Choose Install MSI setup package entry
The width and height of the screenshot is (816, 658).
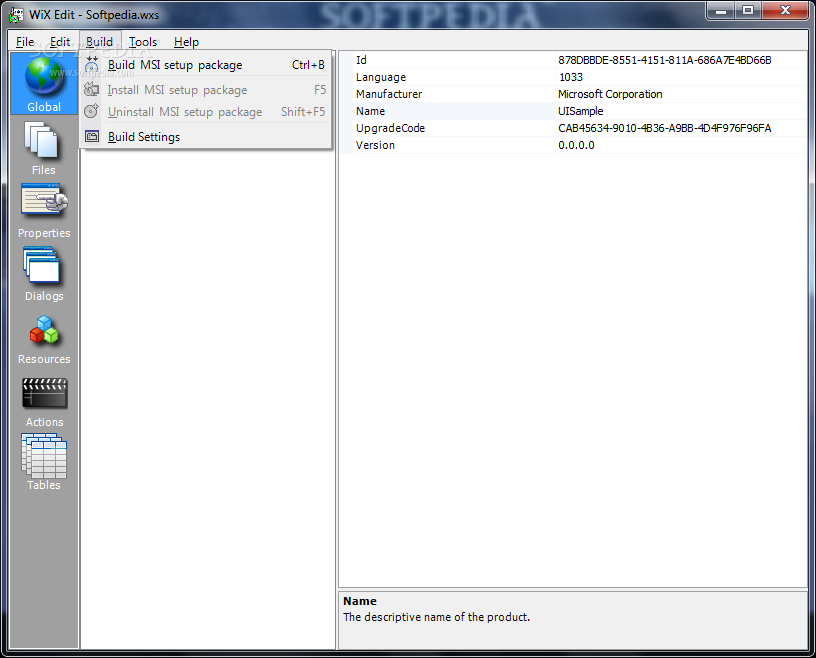[206, 90]
